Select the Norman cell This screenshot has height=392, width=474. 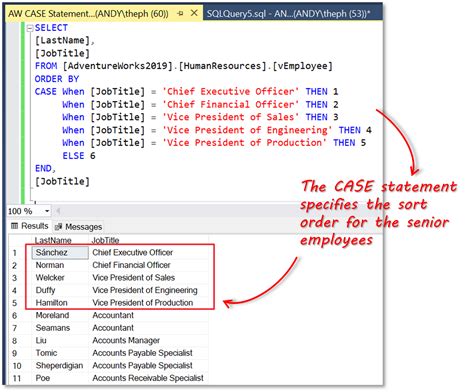click(60, 265)
